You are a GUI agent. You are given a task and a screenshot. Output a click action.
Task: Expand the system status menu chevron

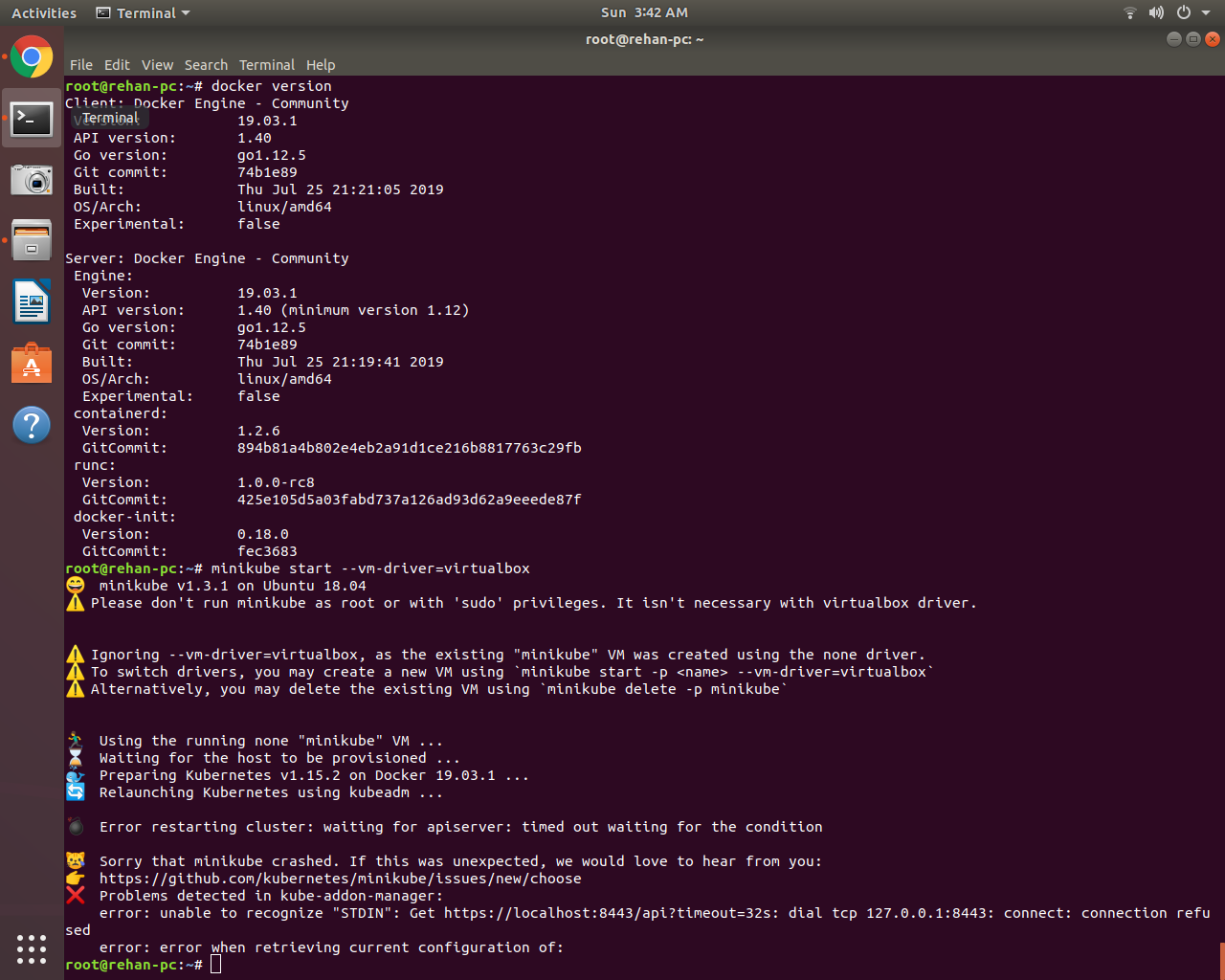click(1204, 12)
